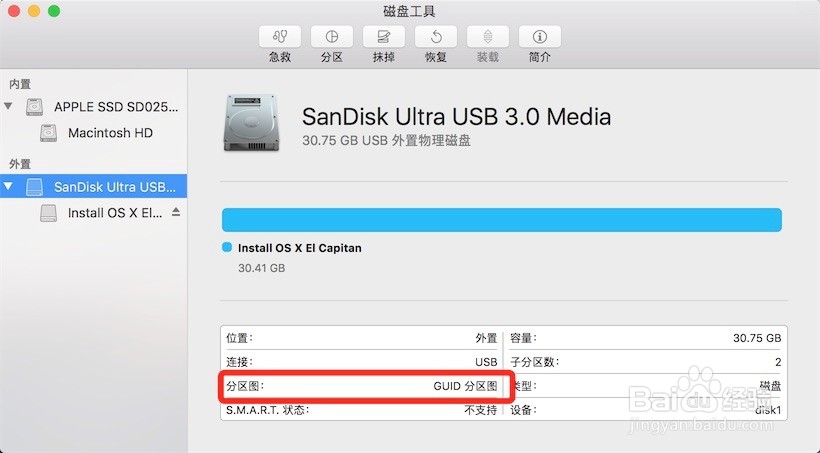
Task: Open the Partition (分区) tool
Action: tap(332, 37)
